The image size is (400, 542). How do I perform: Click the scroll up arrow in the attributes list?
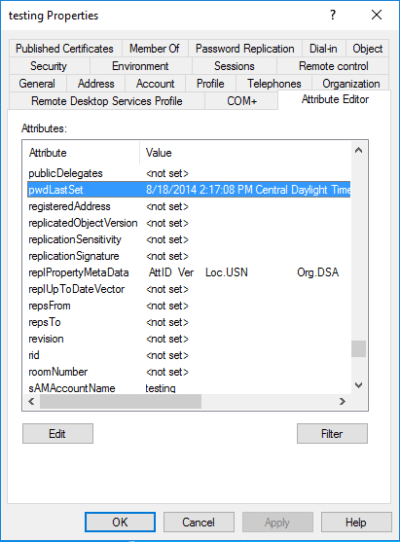359,150
